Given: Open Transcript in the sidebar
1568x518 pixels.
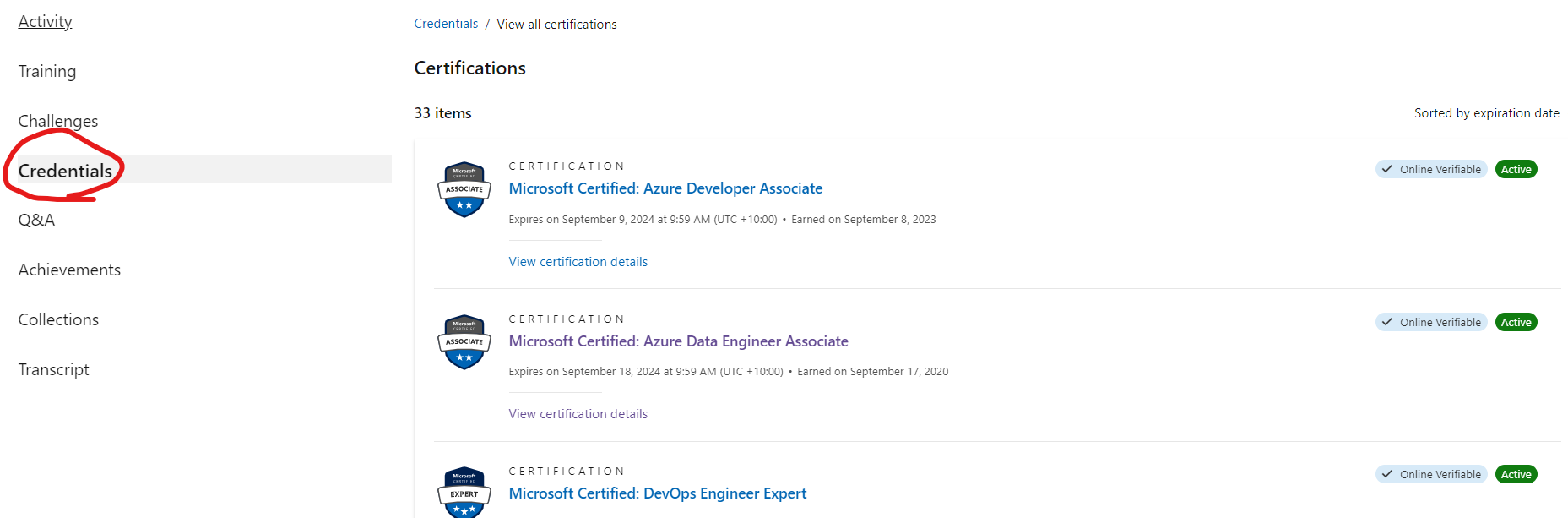Looking at the screenshot, I should tap(53, 369).
